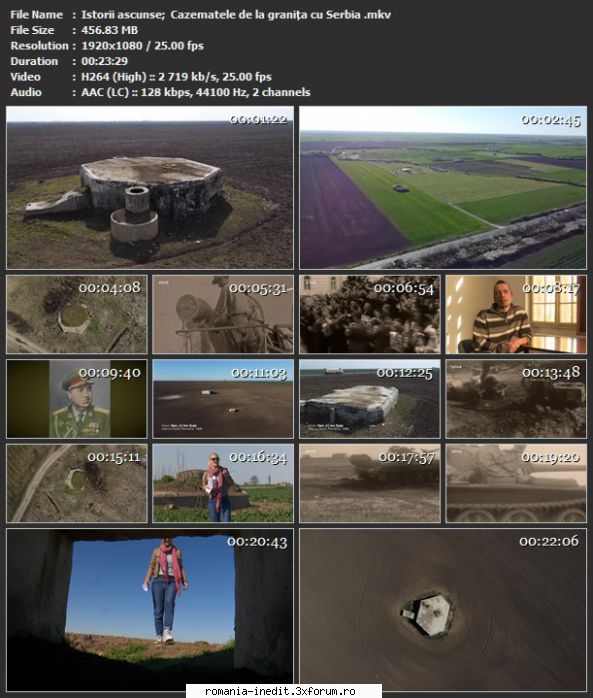Viewport: 593px width, 698px height.
Task: Open the field thumbnail at 00:11:03
Action: tap(223, 399)
